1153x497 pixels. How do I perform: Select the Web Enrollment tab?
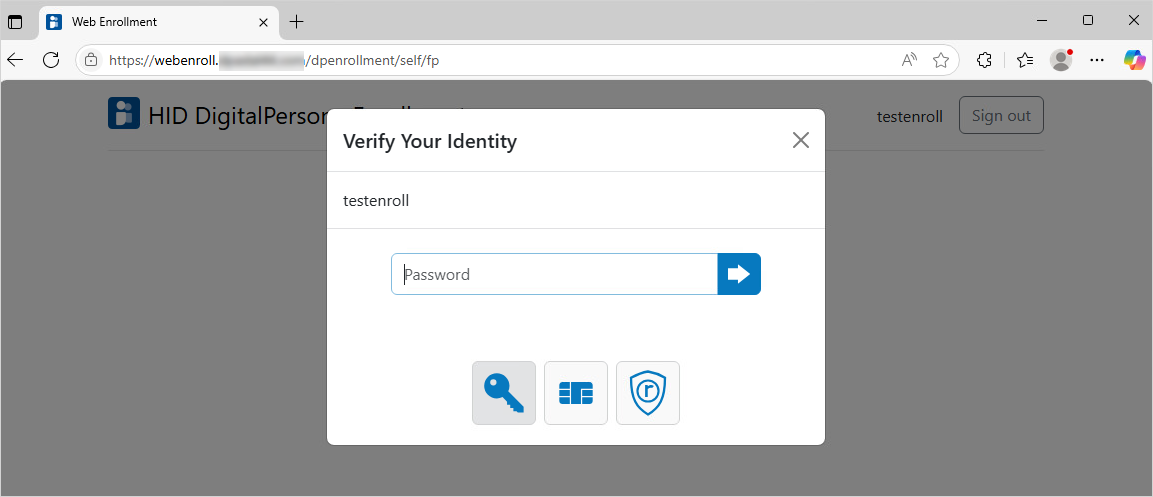150,21
